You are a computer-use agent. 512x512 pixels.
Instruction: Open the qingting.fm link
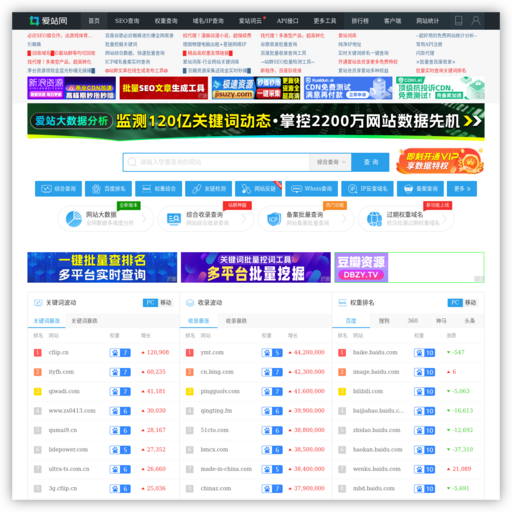click(x=216, y=411)
